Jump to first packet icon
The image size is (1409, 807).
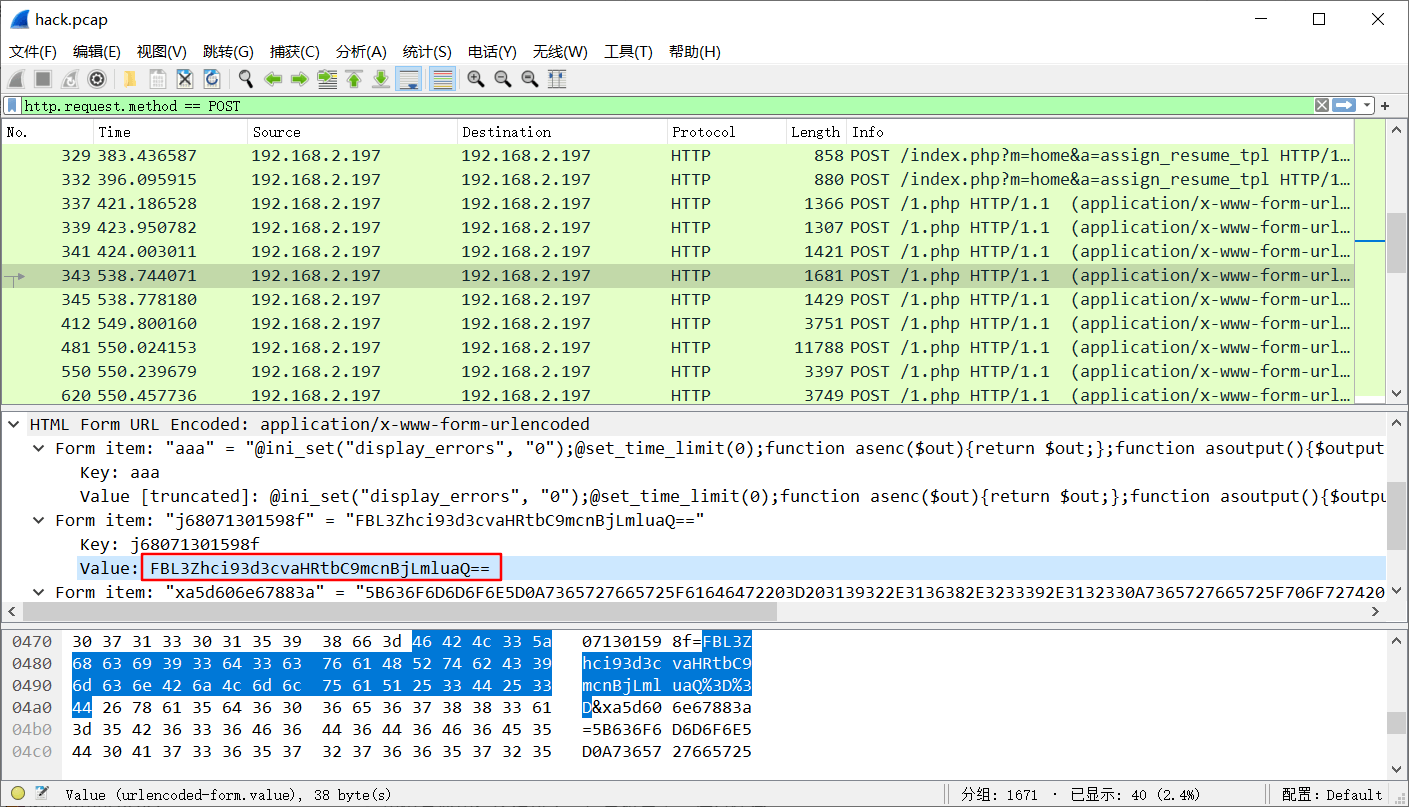coord(353,79)
